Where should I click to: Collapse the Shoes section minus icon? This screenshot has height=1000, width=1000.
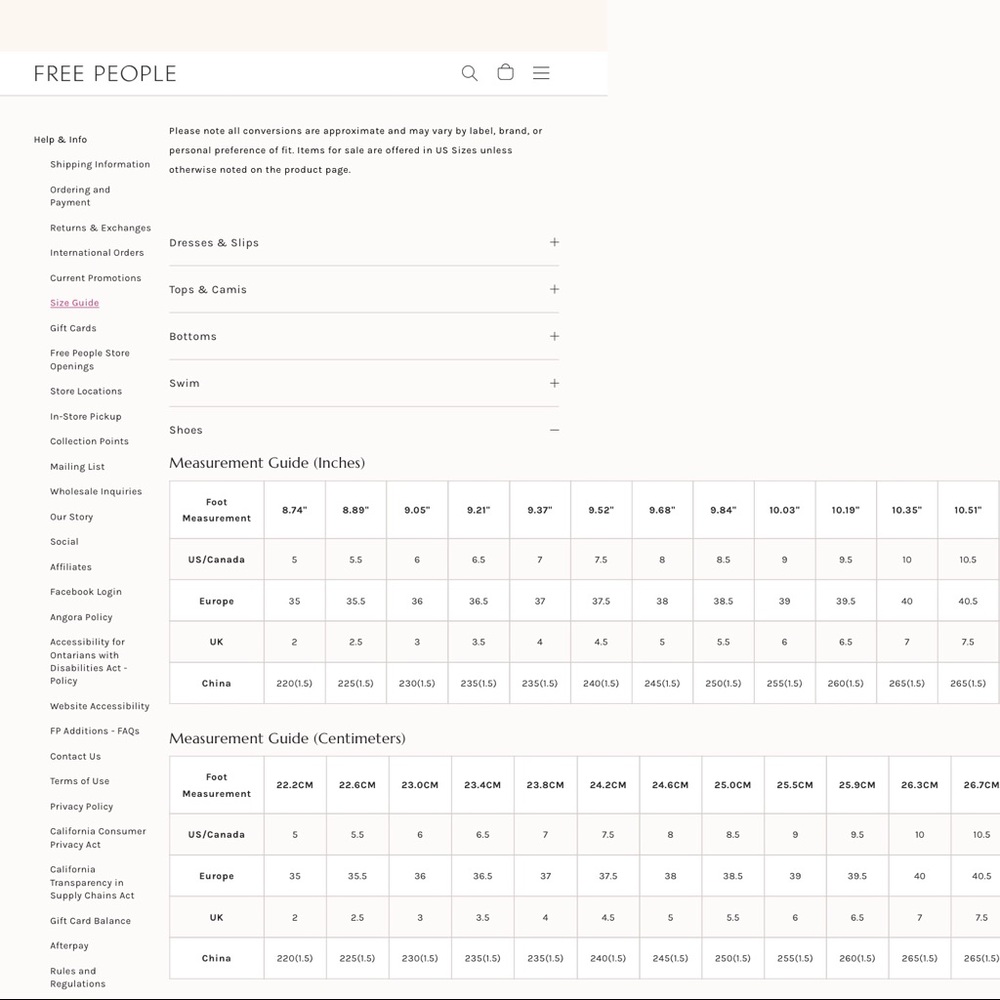[554, 430]
